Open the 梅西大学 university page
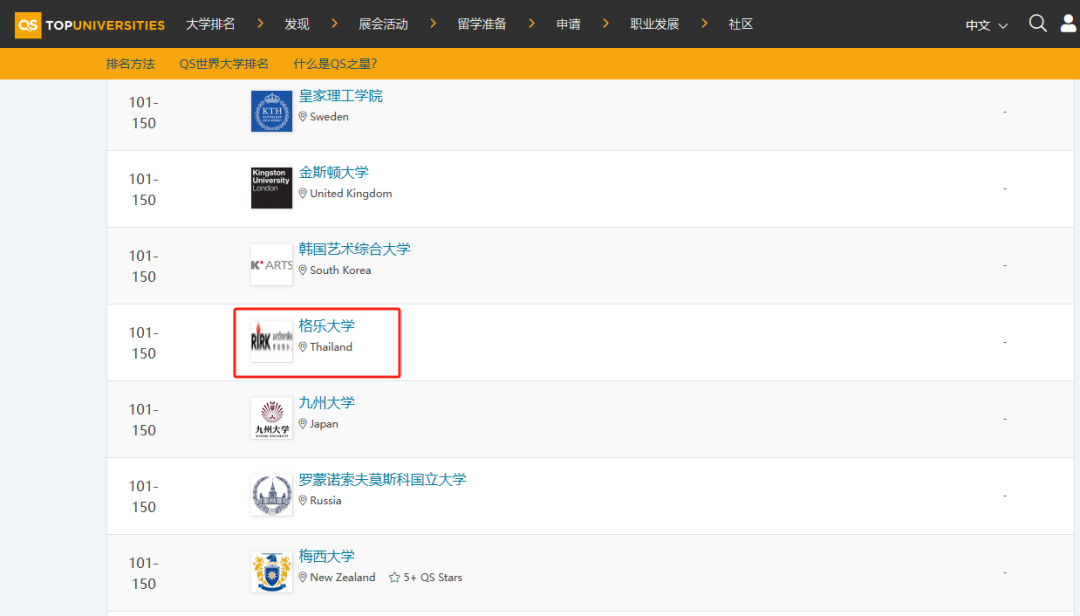 pyautogui.click(x=326, y=556)
